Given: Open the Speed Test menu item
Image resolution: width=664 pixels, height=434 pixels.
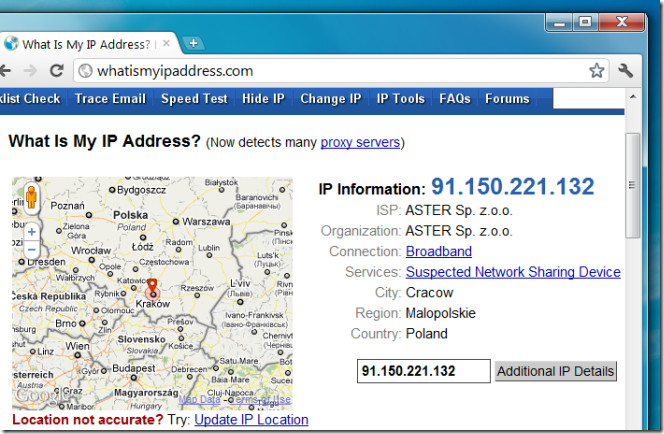Looking at the screenshot, I should tap(194, 99).
